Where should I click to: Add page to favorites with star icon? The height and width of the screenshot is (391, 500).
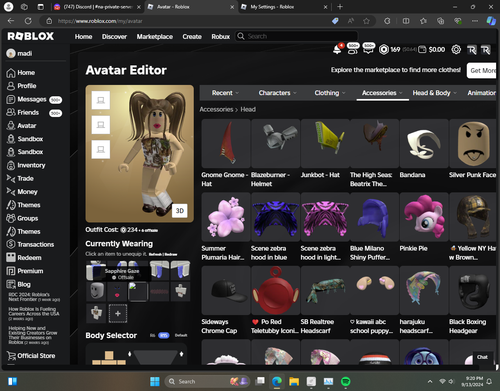(x=366, y=21)
